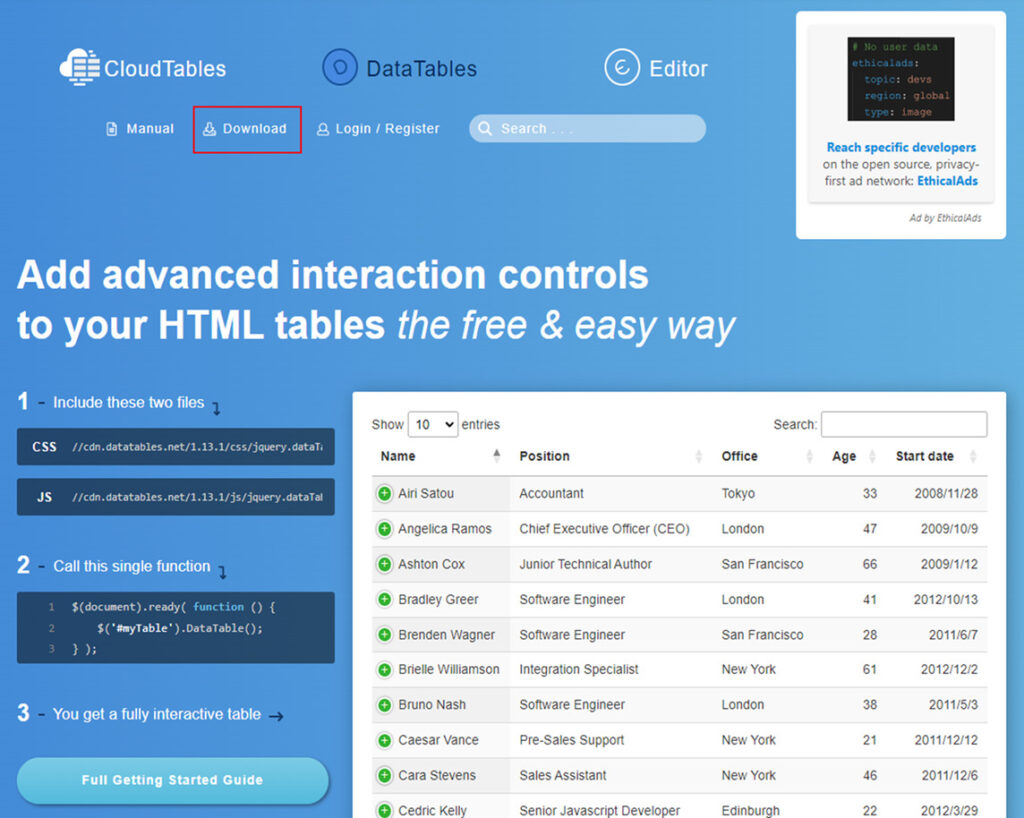This screenshot has height=818, width=1024.
Task: Expand Airi Satou row details
Action: pos(385,494)
